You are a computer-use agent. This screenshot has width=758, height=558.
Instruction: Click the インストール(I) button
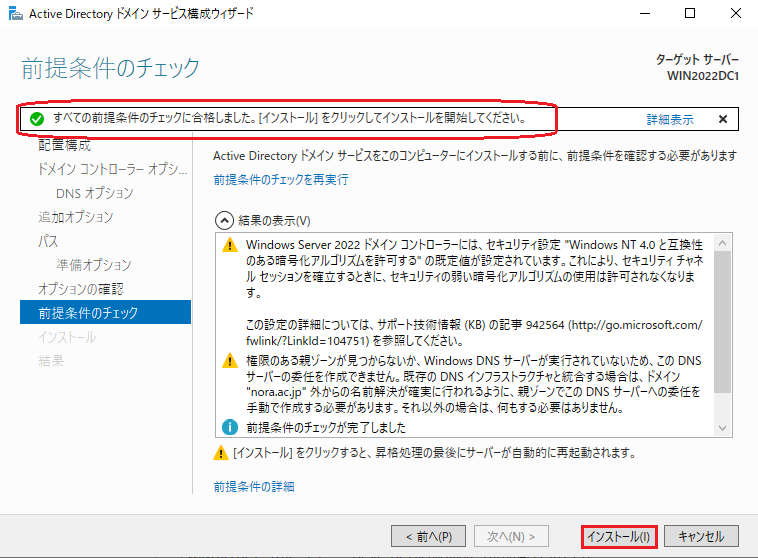619,537
